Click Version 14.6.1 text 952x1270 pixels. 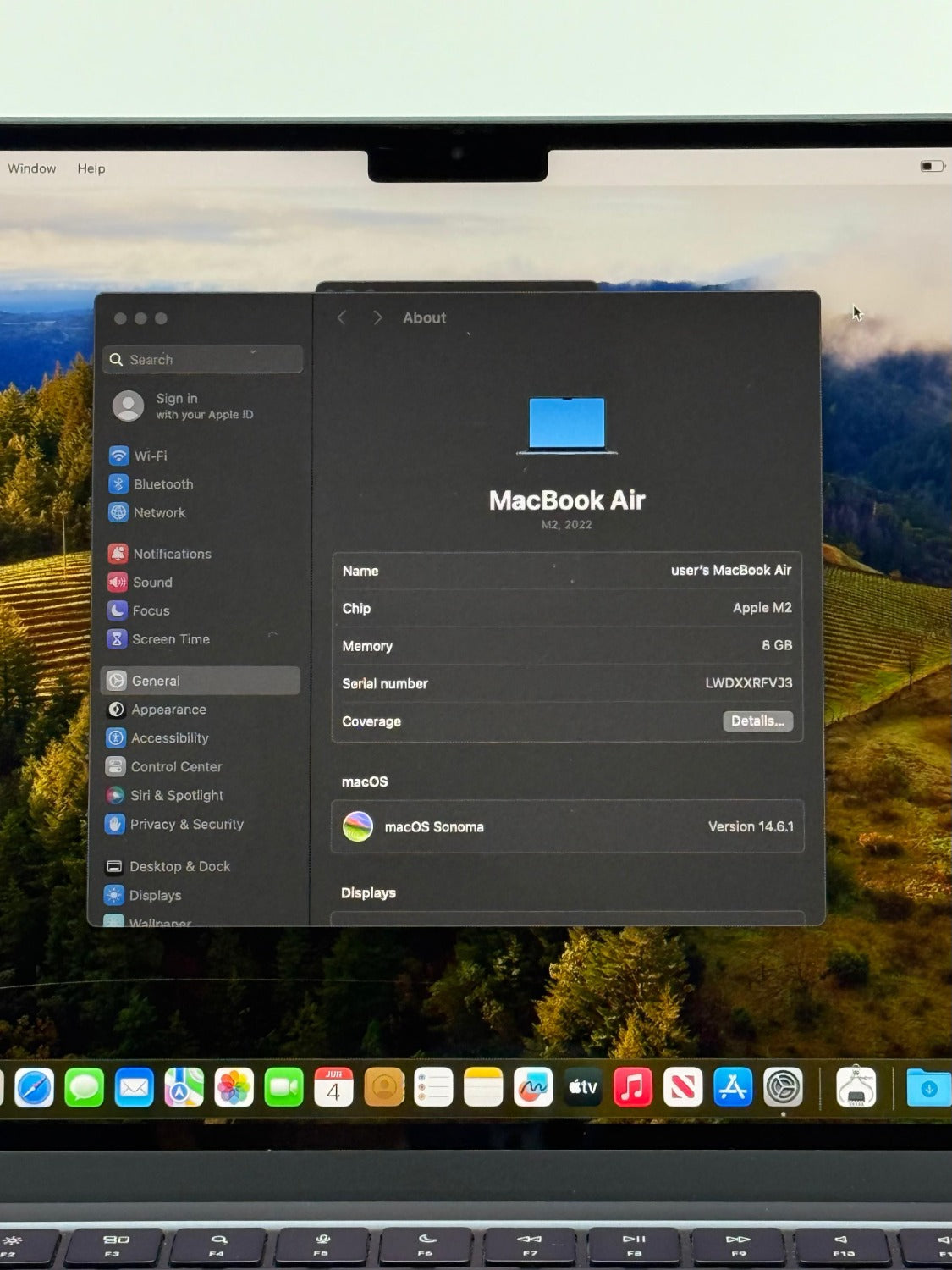(x=751, y=826)
